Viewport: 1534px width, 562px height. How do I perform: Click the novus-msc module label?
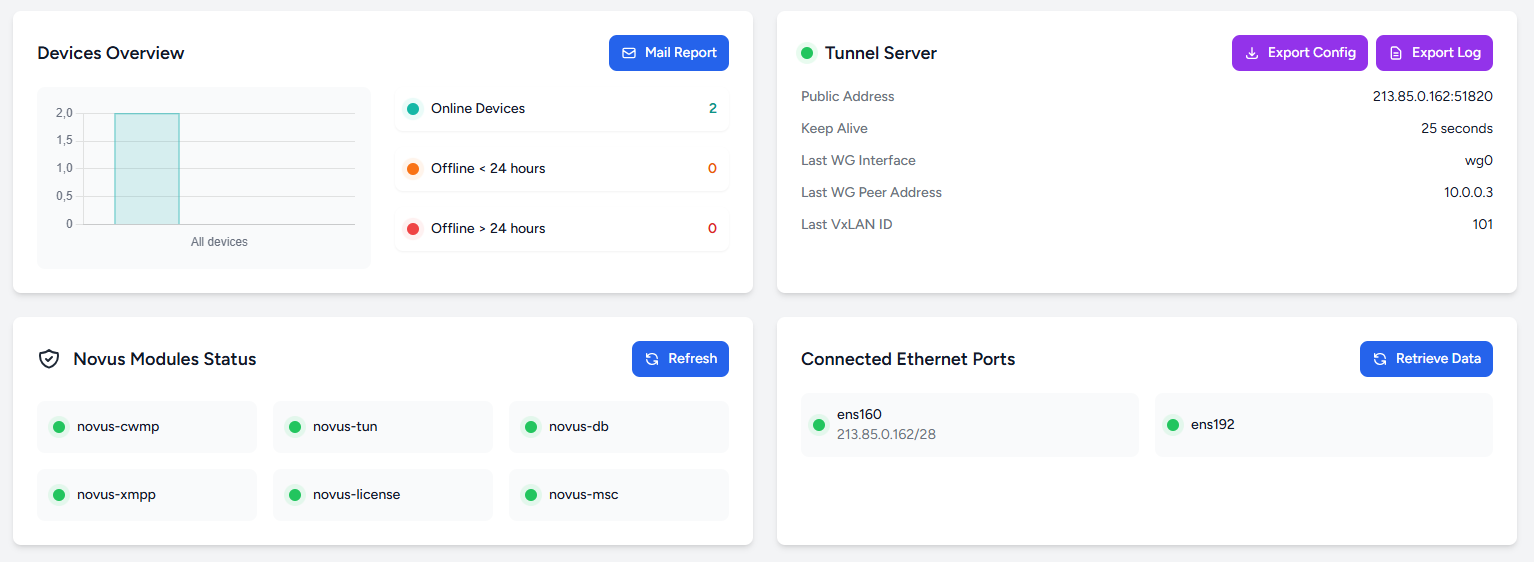(584, 495)
